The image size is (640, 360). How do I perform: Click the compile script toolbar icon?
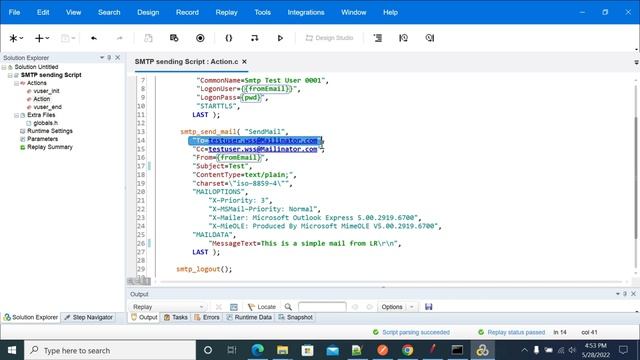coord(254,38)
